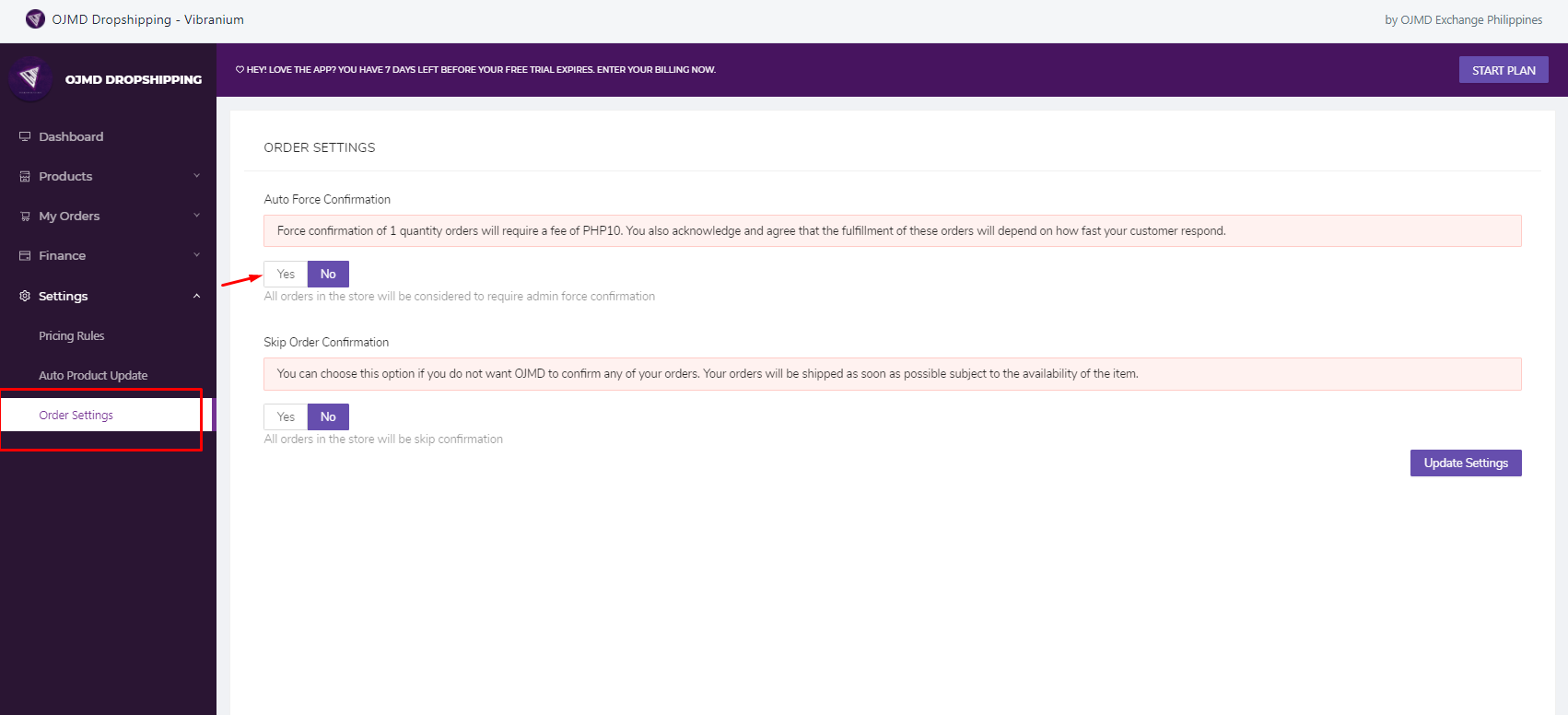Click the START PLAN button
Image resolution: width=1568 pixels, height=715 pixels.
[x=1504, y=70]
